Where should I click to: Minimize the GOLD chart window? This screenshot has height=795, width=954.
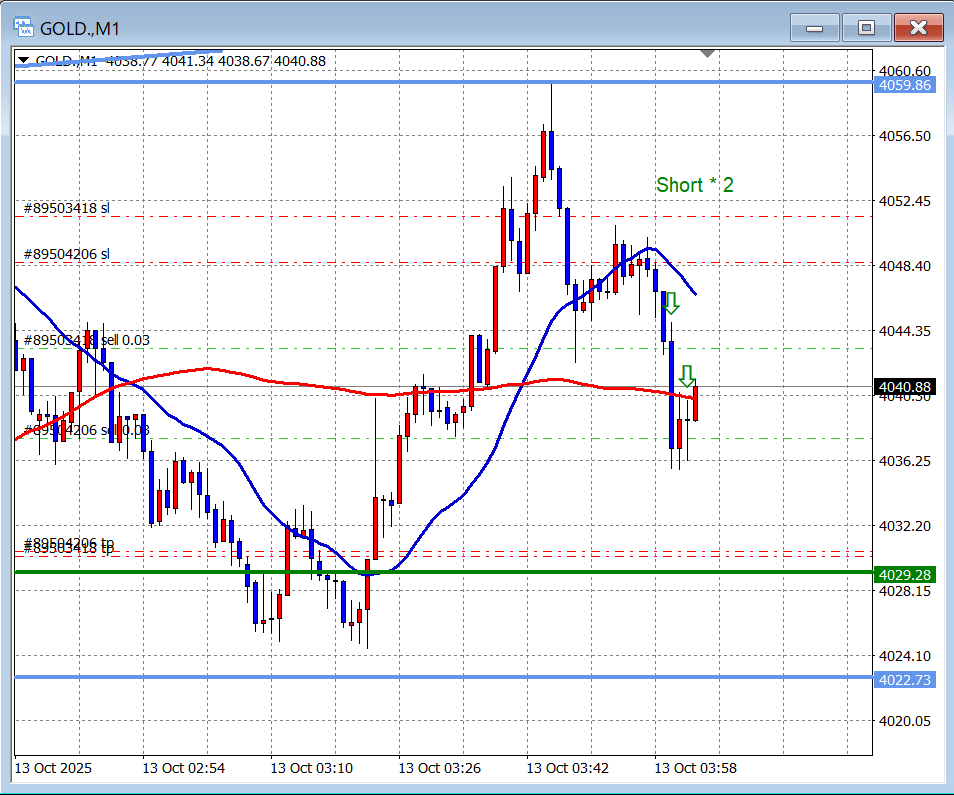[815, 28]
